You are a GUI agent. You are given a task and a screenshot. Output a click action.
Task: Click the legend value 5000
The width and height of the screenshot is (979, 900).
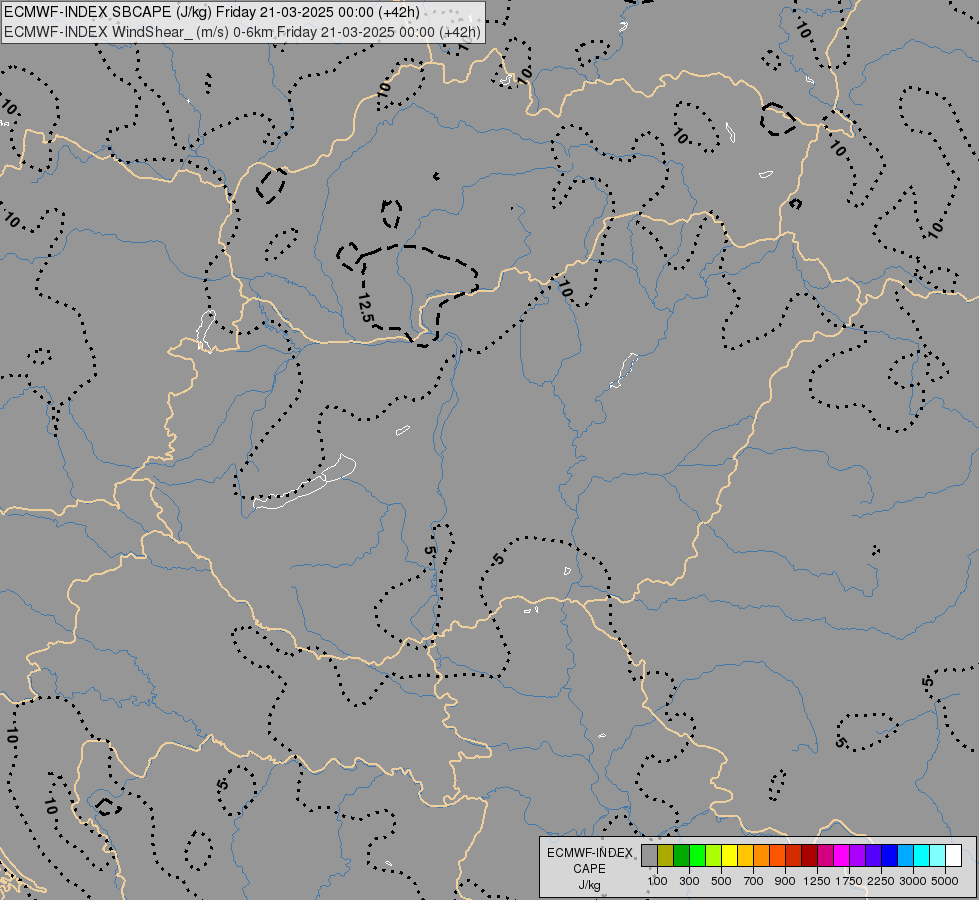pyautogui.click(x=945, y=881)
